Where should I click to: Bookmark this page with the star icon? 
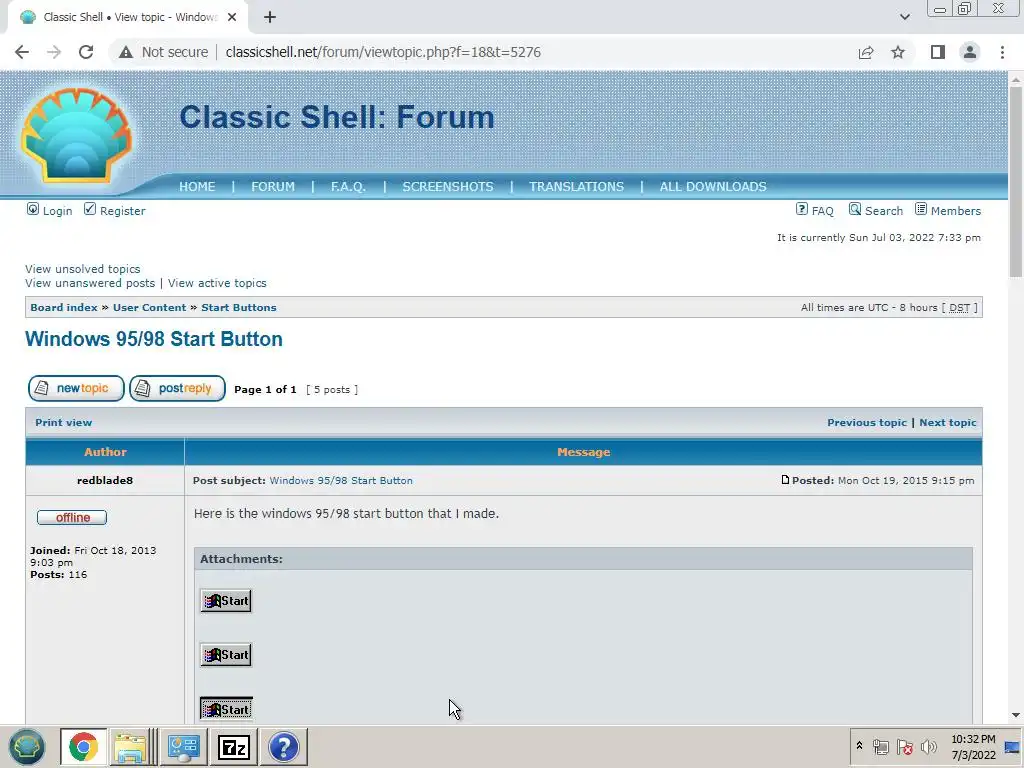tap(898, 52)
